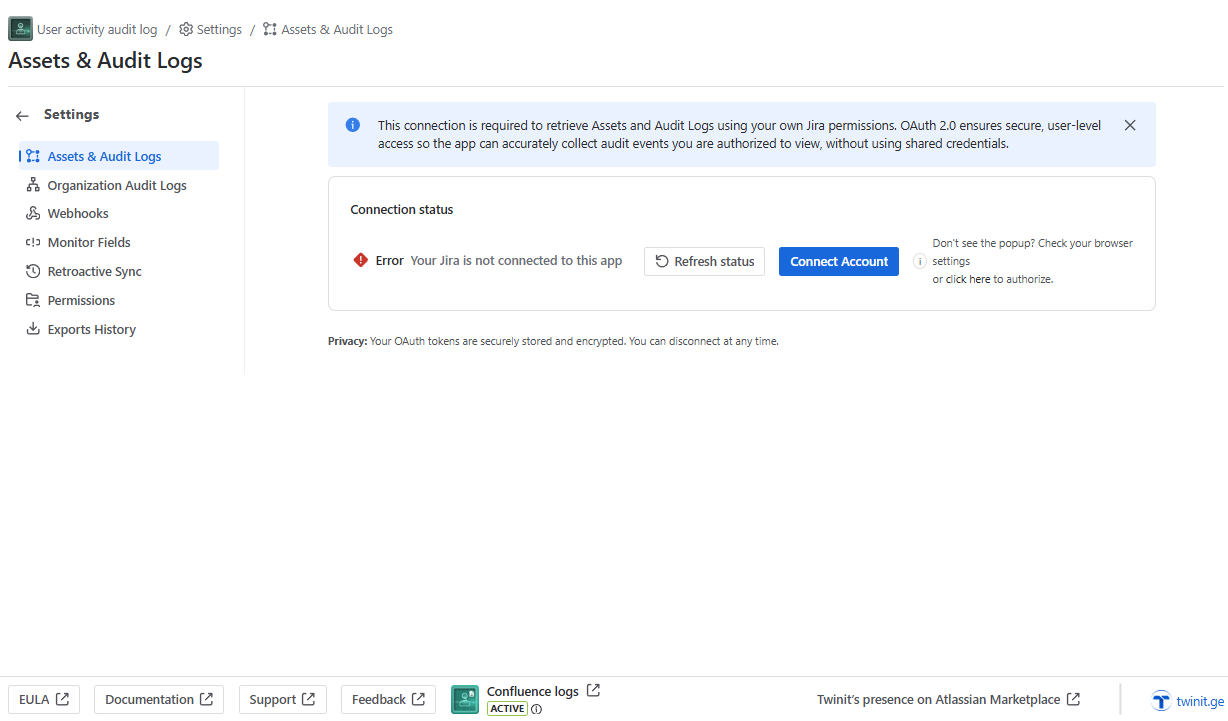Image resolution: width=1228 pixels, height=721 pixels.
Task: Click the Refresh status button
Action: [x=704, y=262]
